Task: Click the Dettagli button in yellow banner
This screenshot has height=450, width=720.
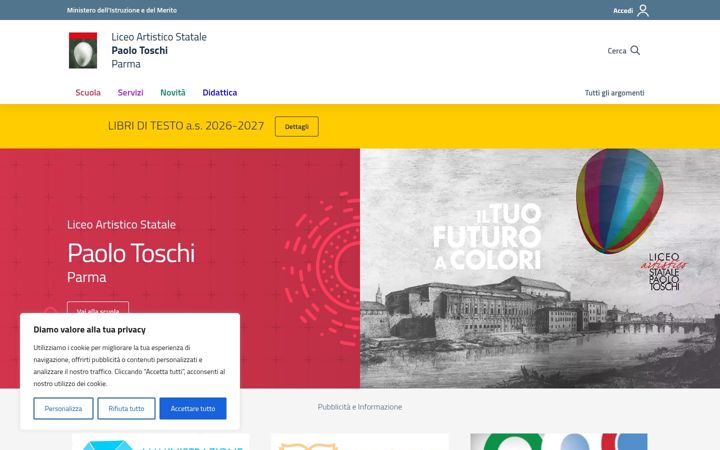Action: click(297, 127)
